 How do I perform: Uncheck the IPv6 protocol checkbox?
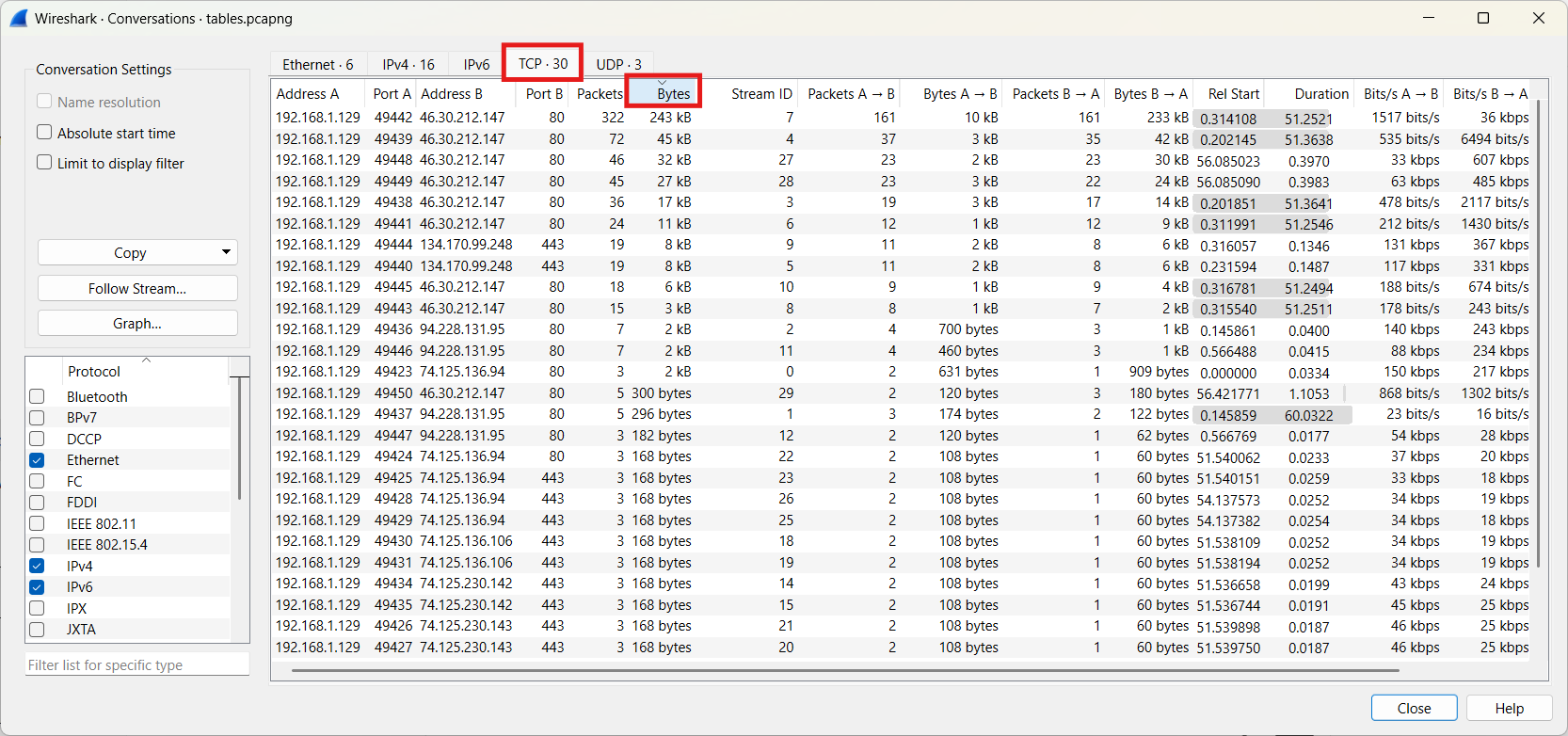[37, 587]
